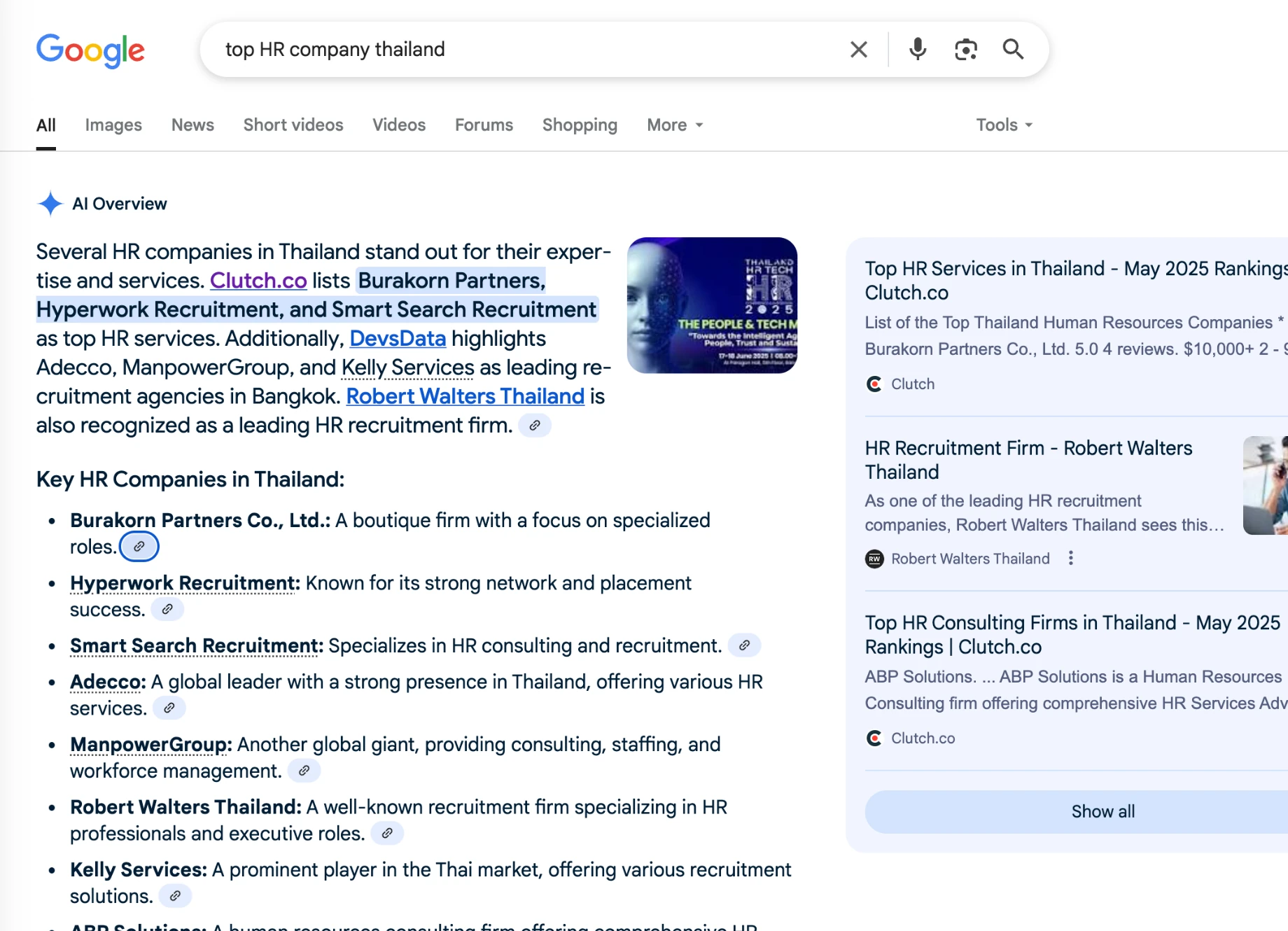Click the Robert Walters Thailand bullet heading
The image size is (1288, 931).
[x=185, y=807]
